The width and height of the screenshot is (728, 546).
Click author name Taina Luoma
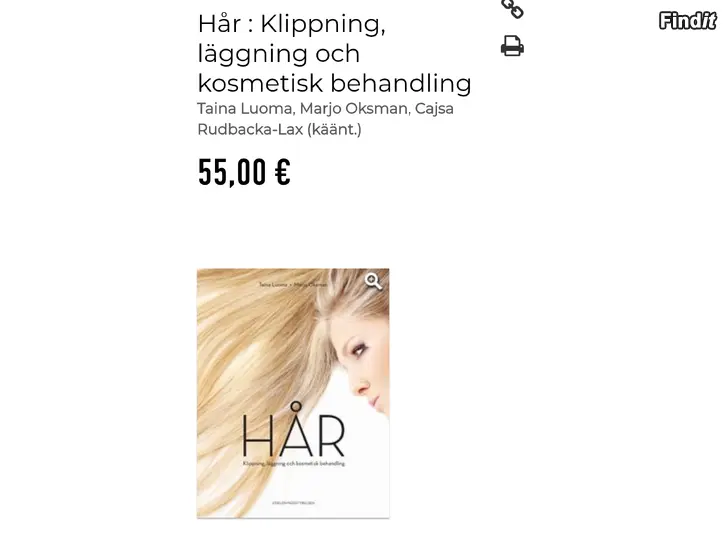pos(246,109)
